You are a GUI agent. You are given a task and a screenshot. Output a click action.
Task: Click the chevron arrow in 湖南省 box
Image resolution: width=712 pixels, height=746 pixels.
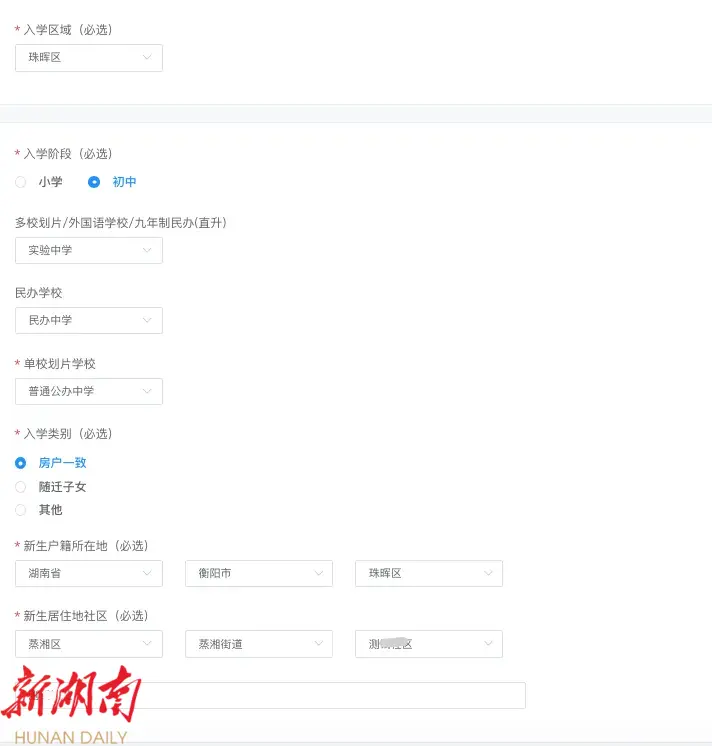pos(147,573)
